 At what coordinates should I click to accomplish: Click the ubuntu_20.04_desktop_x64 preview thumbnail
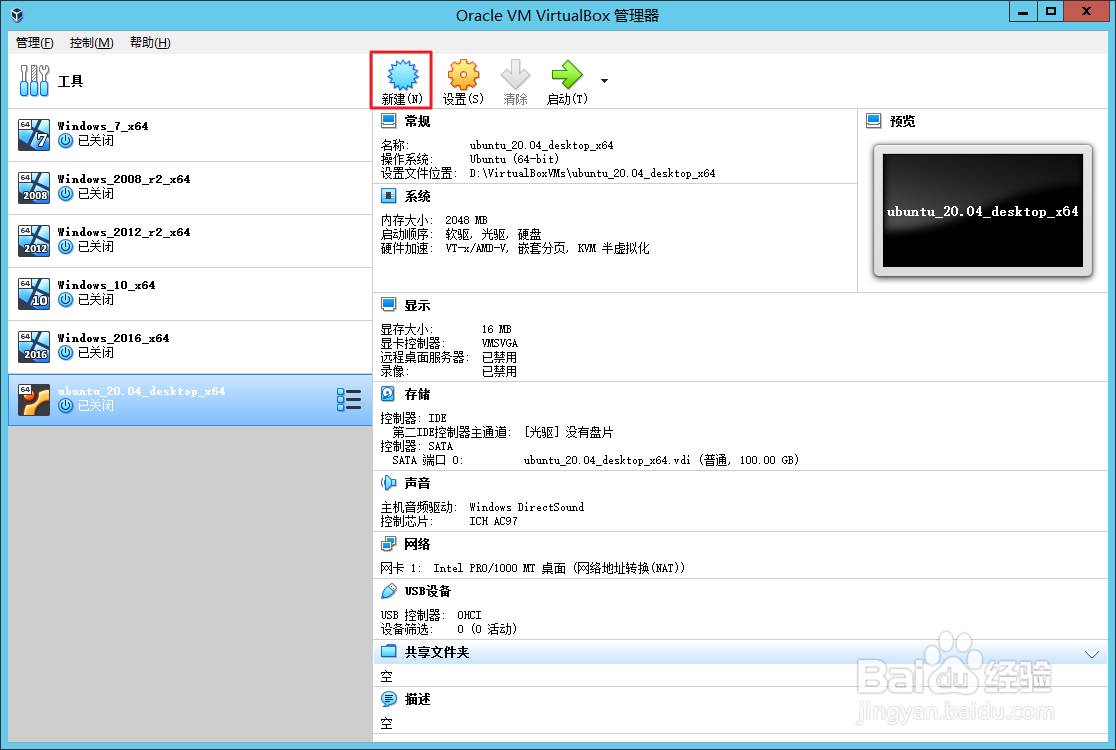tap(982, 211)
